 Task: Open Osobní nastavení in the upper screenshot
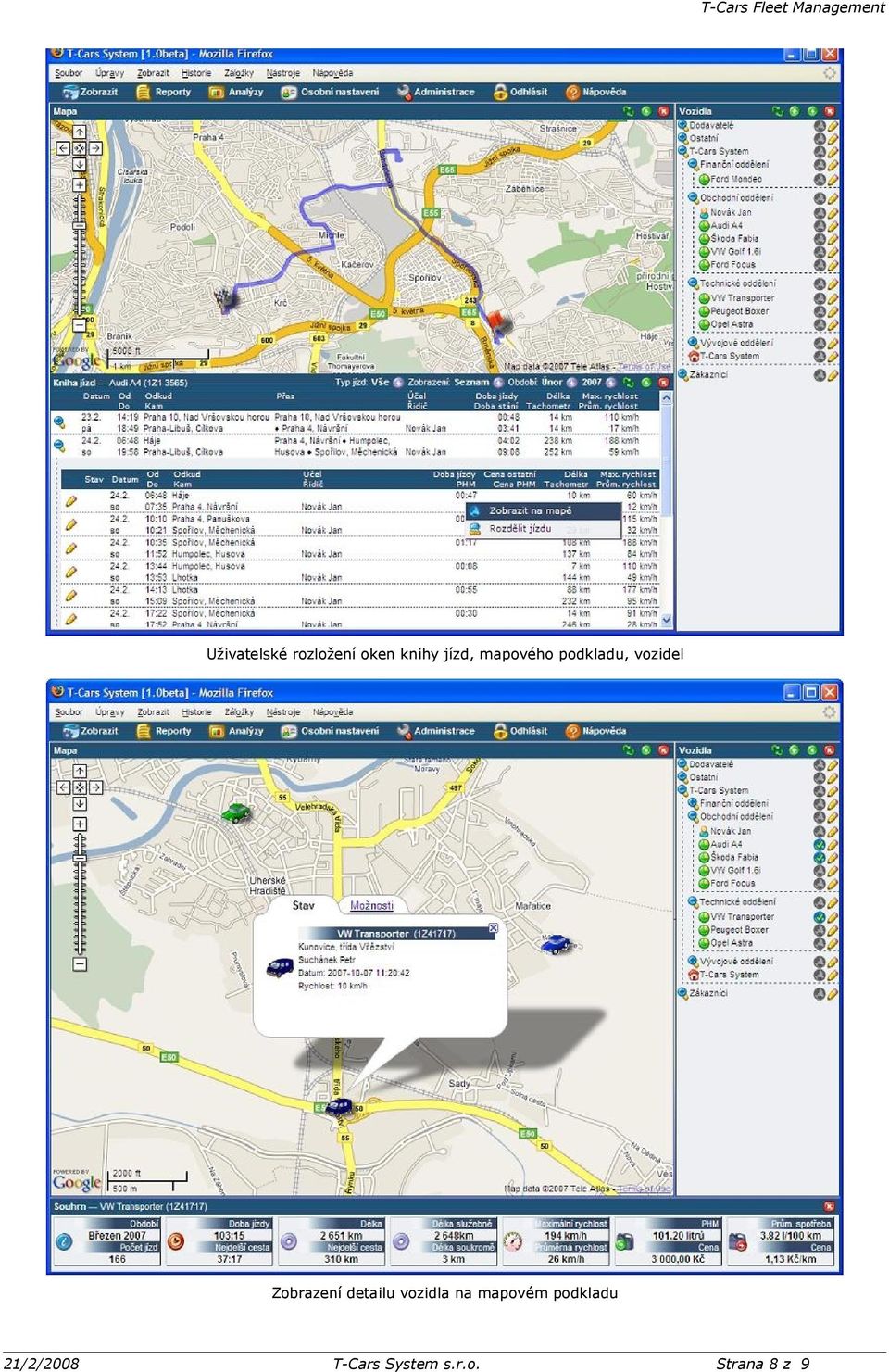click(330, 92)
